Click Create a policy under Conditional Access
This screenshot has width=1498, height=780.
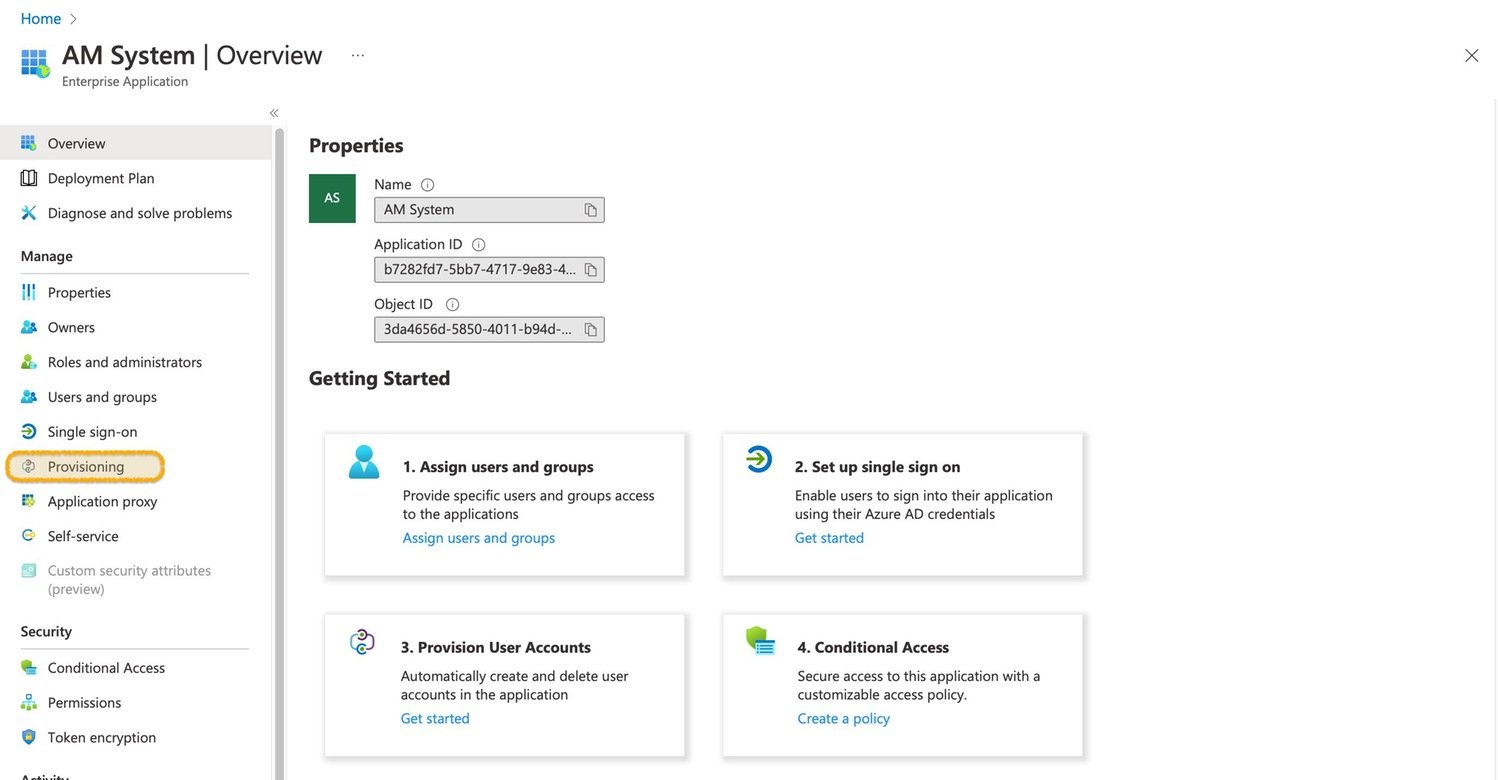(x=842, y=718)
